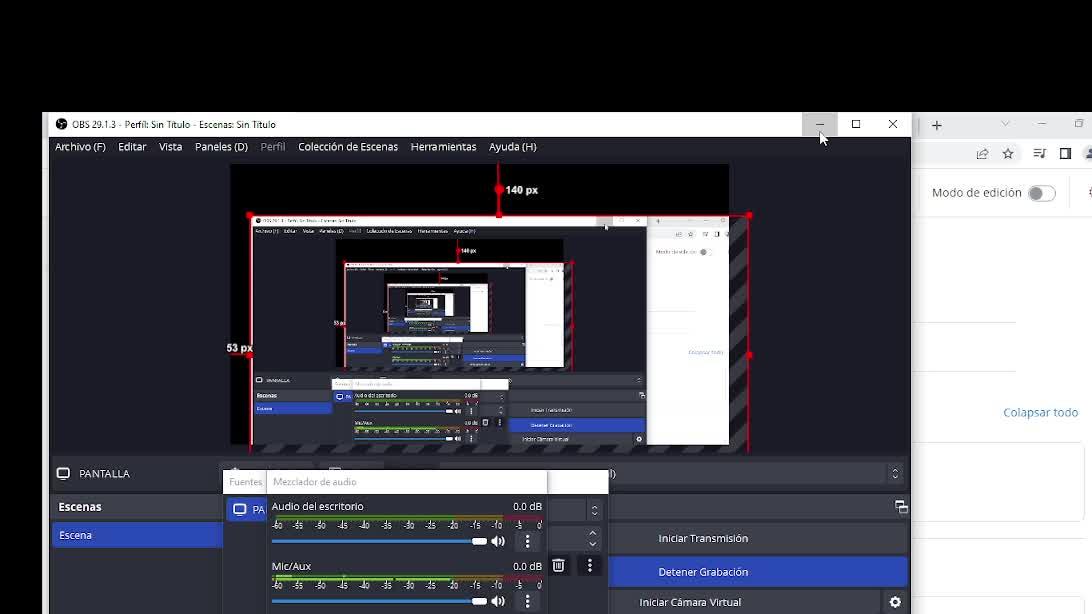Open the Archivo (F) menu
The image size is (1092, 614).
click(80, 147)
